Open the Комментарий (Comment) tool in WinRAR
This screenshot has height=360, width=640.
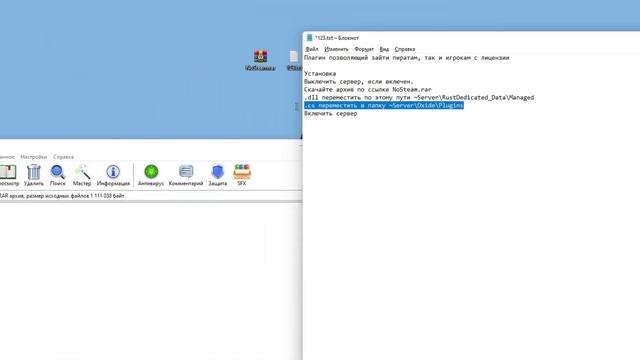click(x=186, y=175)
